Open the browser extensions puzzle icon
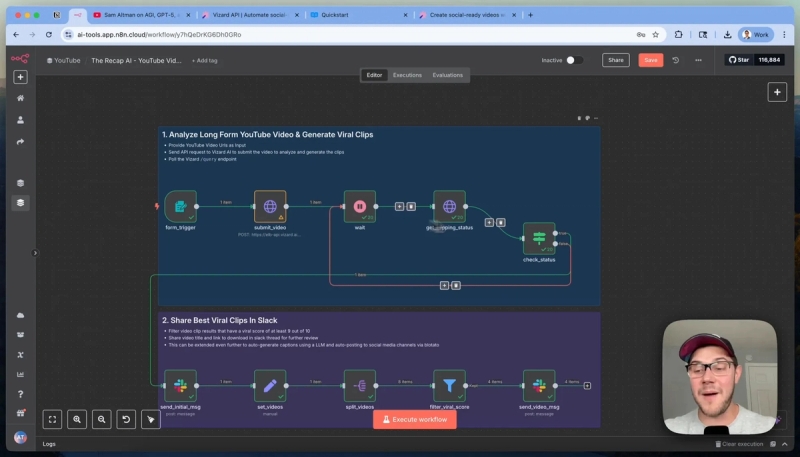Screen dimensions: 800x457 [x=678, y=35]
